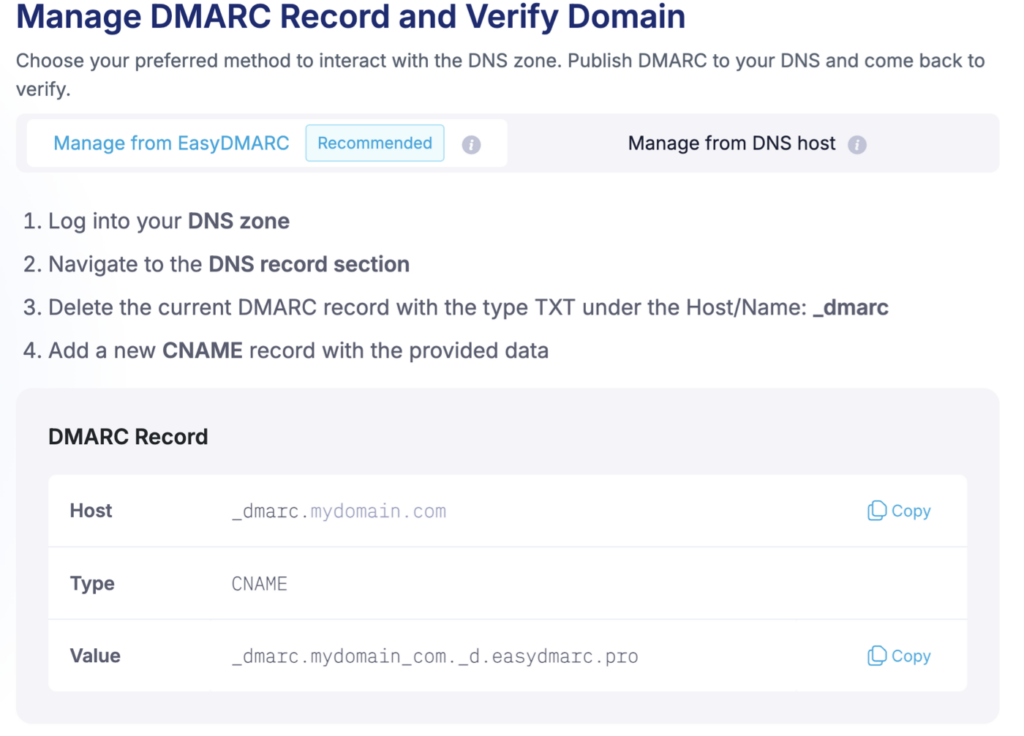Click the DMARC Record panel heading
This screenshot has width=1024, height=736.
point(128,437)
